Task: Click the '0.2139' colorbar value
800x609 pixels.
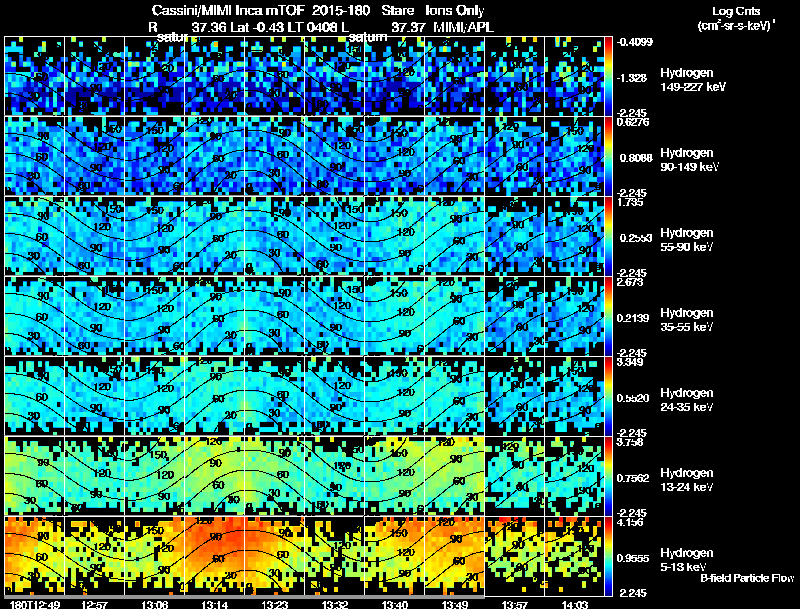Action: [x=633, y=318]
